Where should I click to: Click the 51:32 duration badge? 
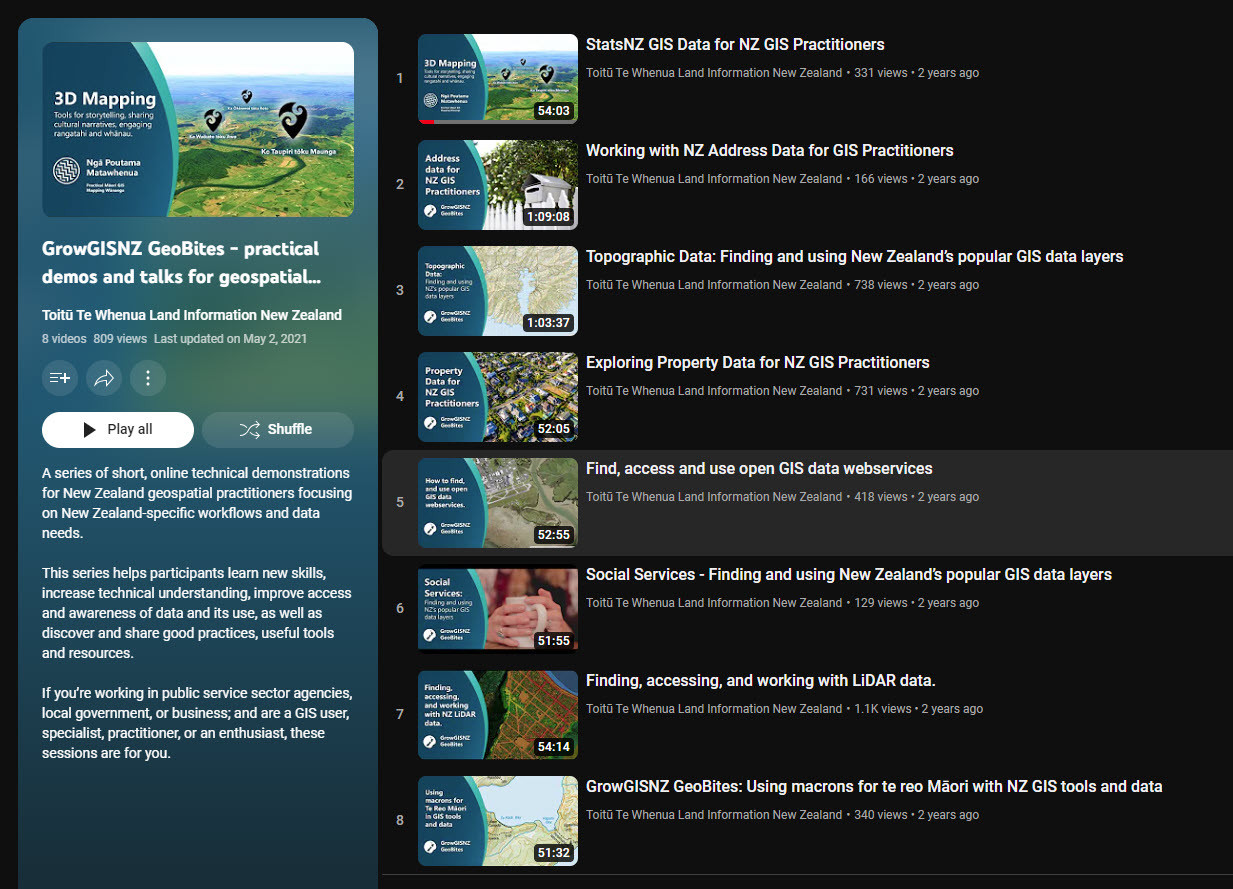(553, 853)
